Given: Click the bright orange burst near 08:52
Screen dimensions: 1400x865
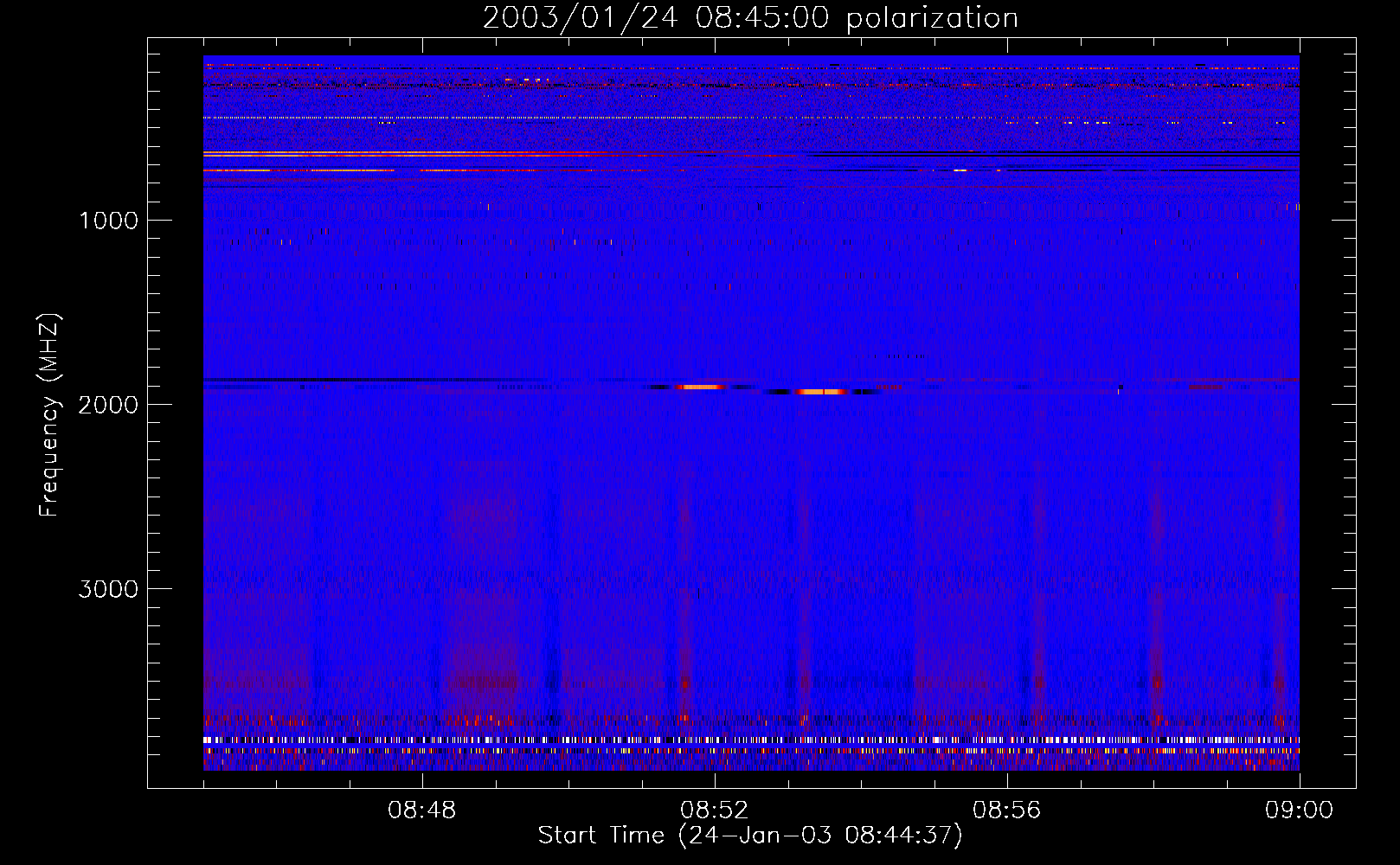Looking at the screenshot, I should pos(702,387).
